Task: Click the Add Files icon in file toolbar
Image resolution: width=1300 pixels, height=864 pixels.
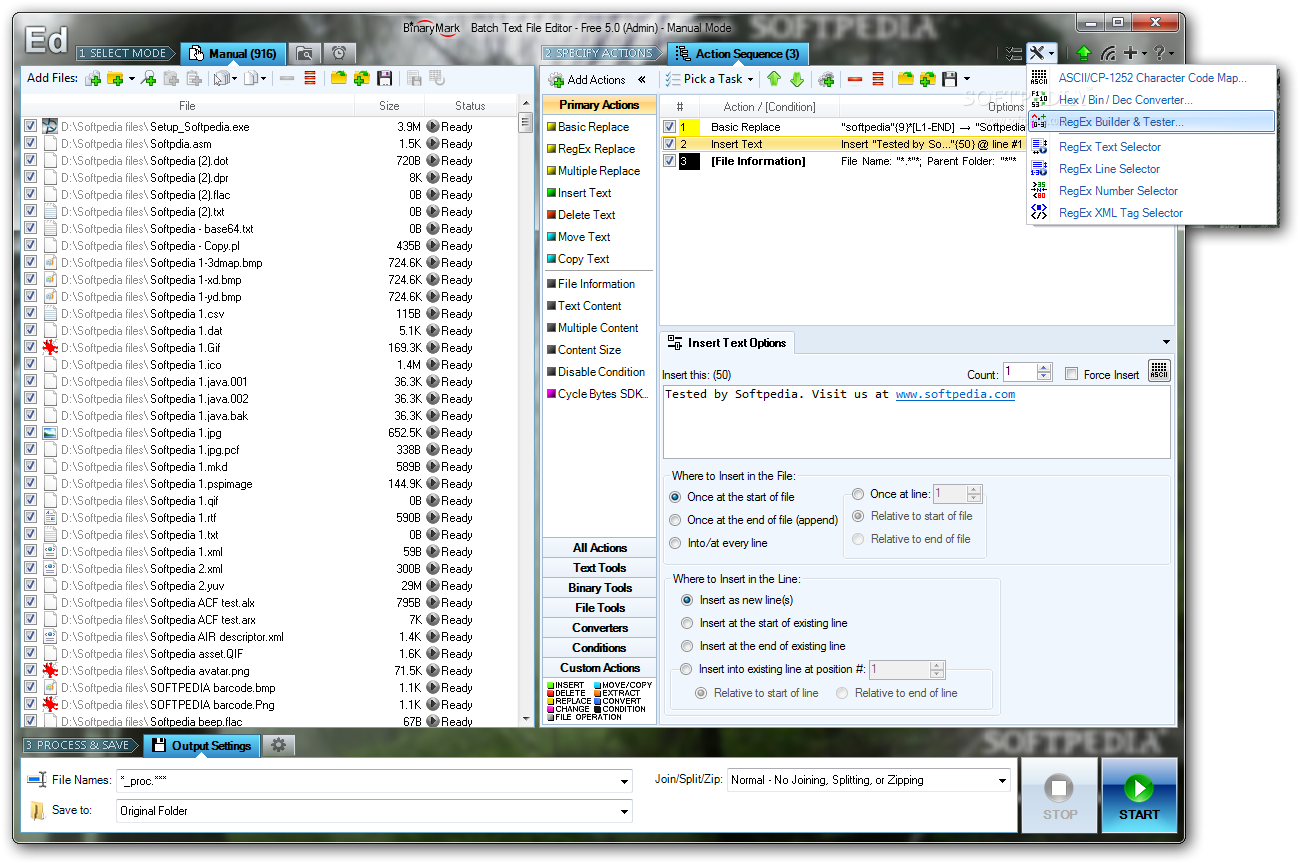Action: (93, 78)
